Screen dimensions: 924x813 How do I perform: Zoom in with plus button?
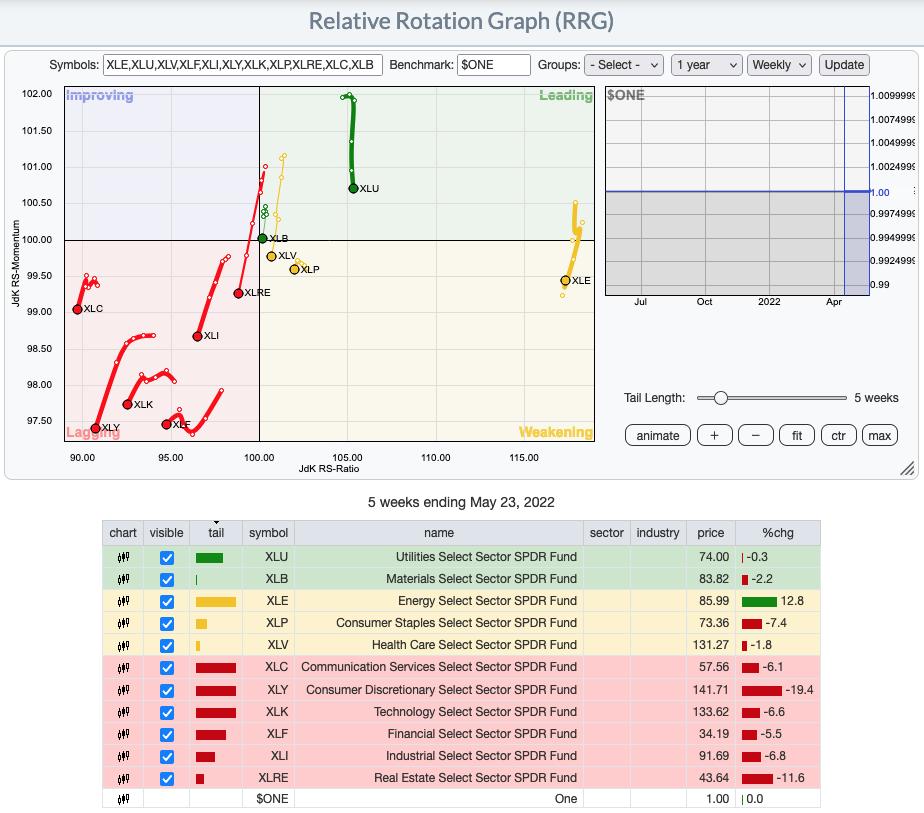(x=714, y=435)
